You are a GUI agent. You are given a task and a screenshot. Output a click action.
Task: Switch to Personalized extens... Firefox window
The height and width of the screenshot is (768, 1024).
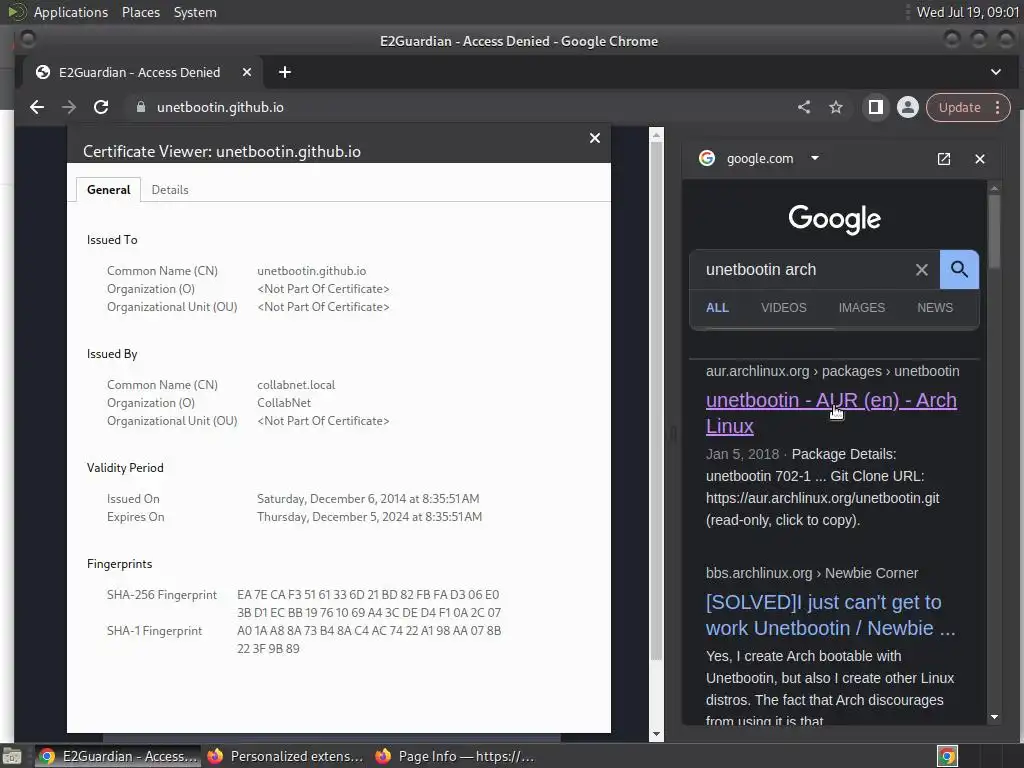coord(285,756)
